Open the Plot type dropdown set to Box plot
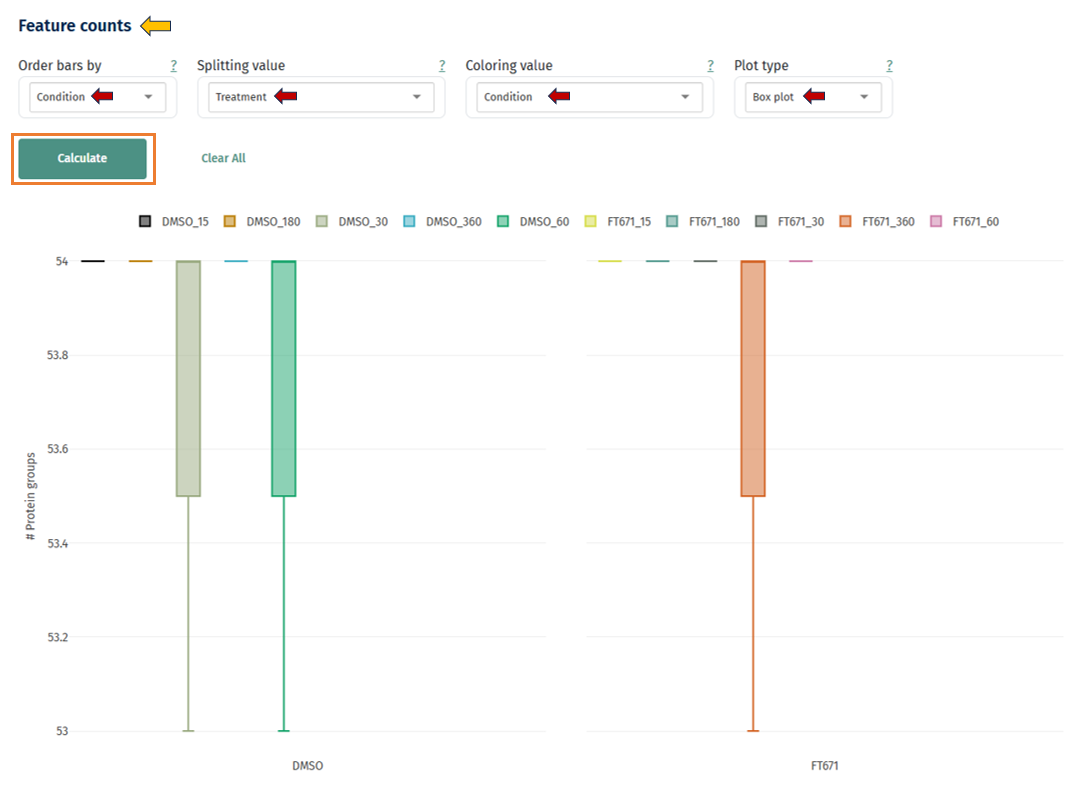The height and width of the screenshot is (788, 1082). tap(812, 97)
